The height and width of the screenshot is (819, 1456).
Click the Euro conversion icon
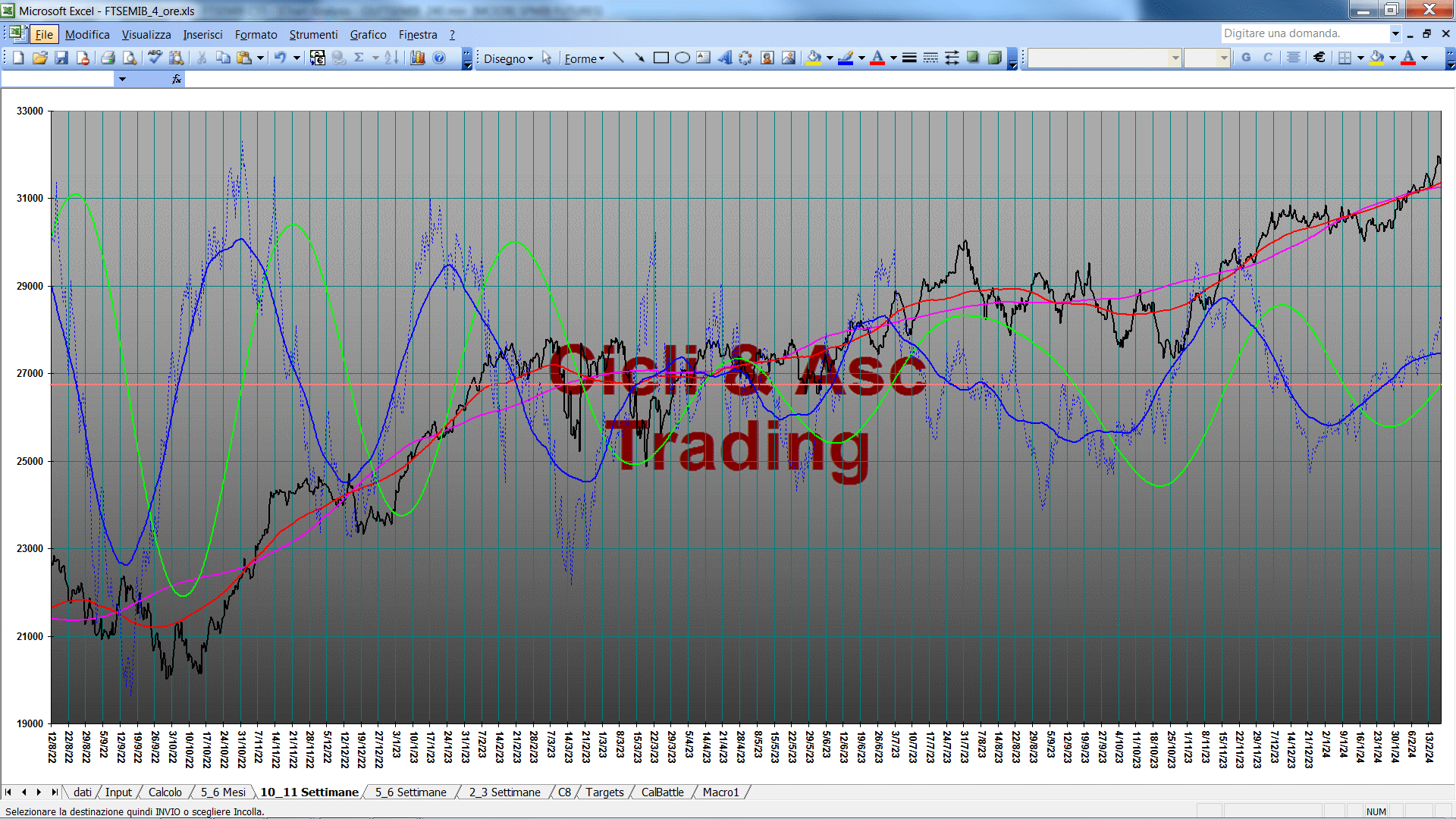click(318, 58)
